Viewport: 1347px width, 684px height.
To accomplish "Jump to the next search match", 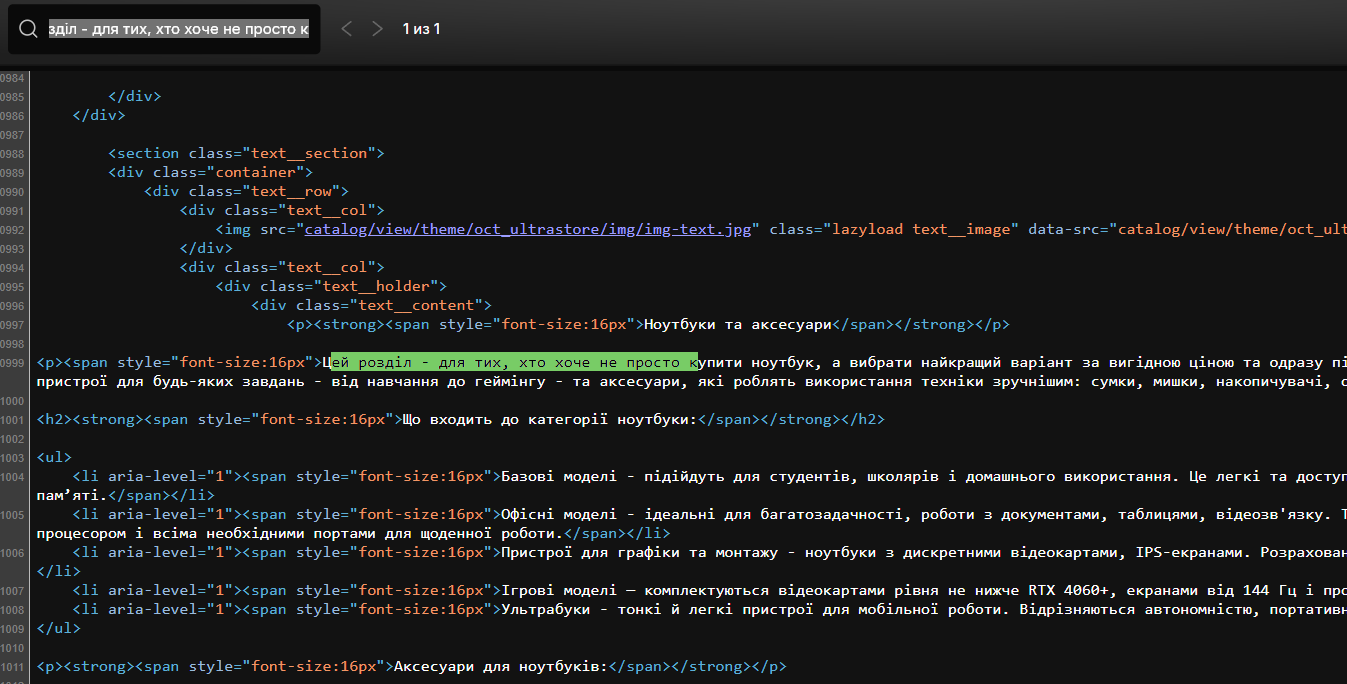I will pyautogui.click(x=377, y=29).
